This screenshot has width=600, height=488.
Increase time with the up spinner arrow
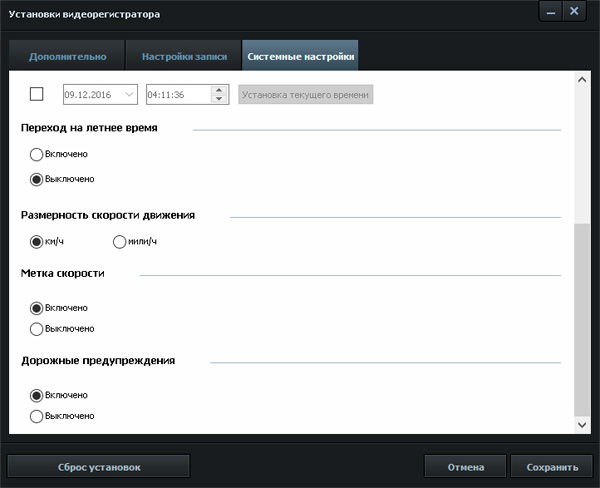click(x=219, y=89)
